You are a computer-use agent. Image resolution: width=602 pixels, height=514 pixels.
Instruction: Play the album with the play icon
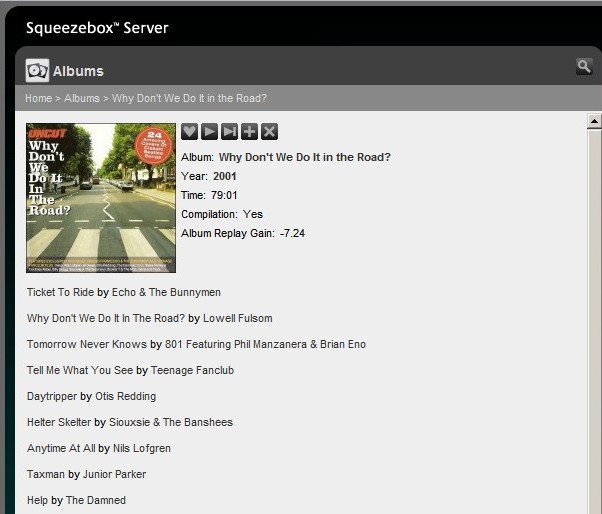click(209, 131)
